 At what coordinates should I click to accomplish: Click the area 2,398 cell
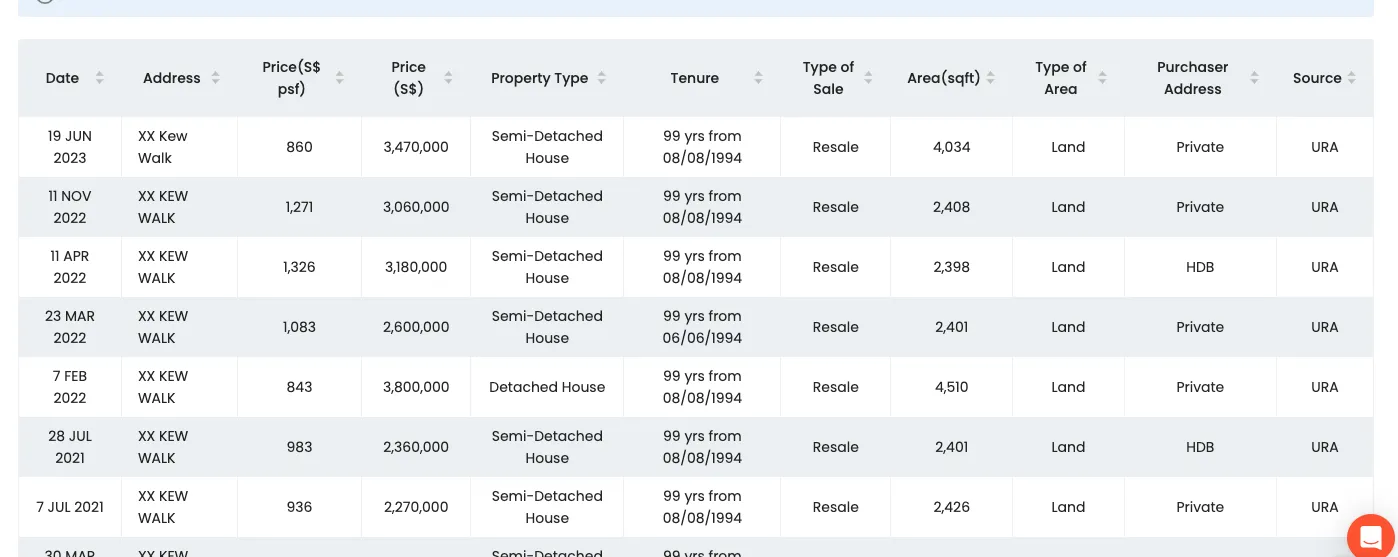[951, 267]
